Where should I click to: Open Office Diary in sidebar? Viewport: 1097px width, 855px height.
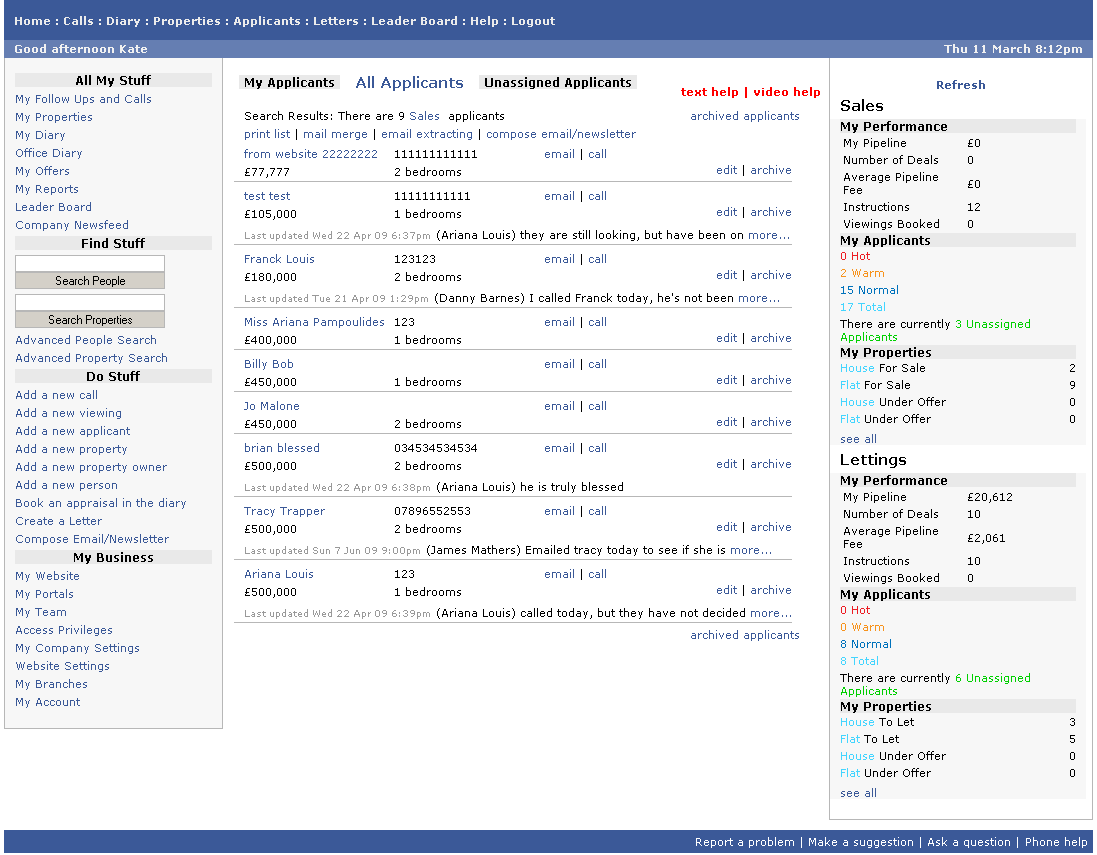49,153
